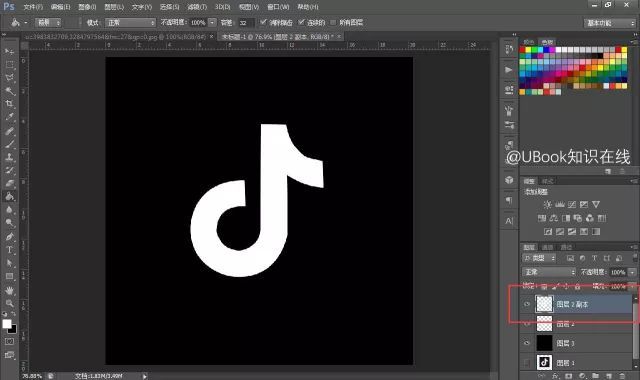The width and height of the screenshot is (640, 380).
Task: Open the 文件(F) menu
Action: tap(33, 7)
